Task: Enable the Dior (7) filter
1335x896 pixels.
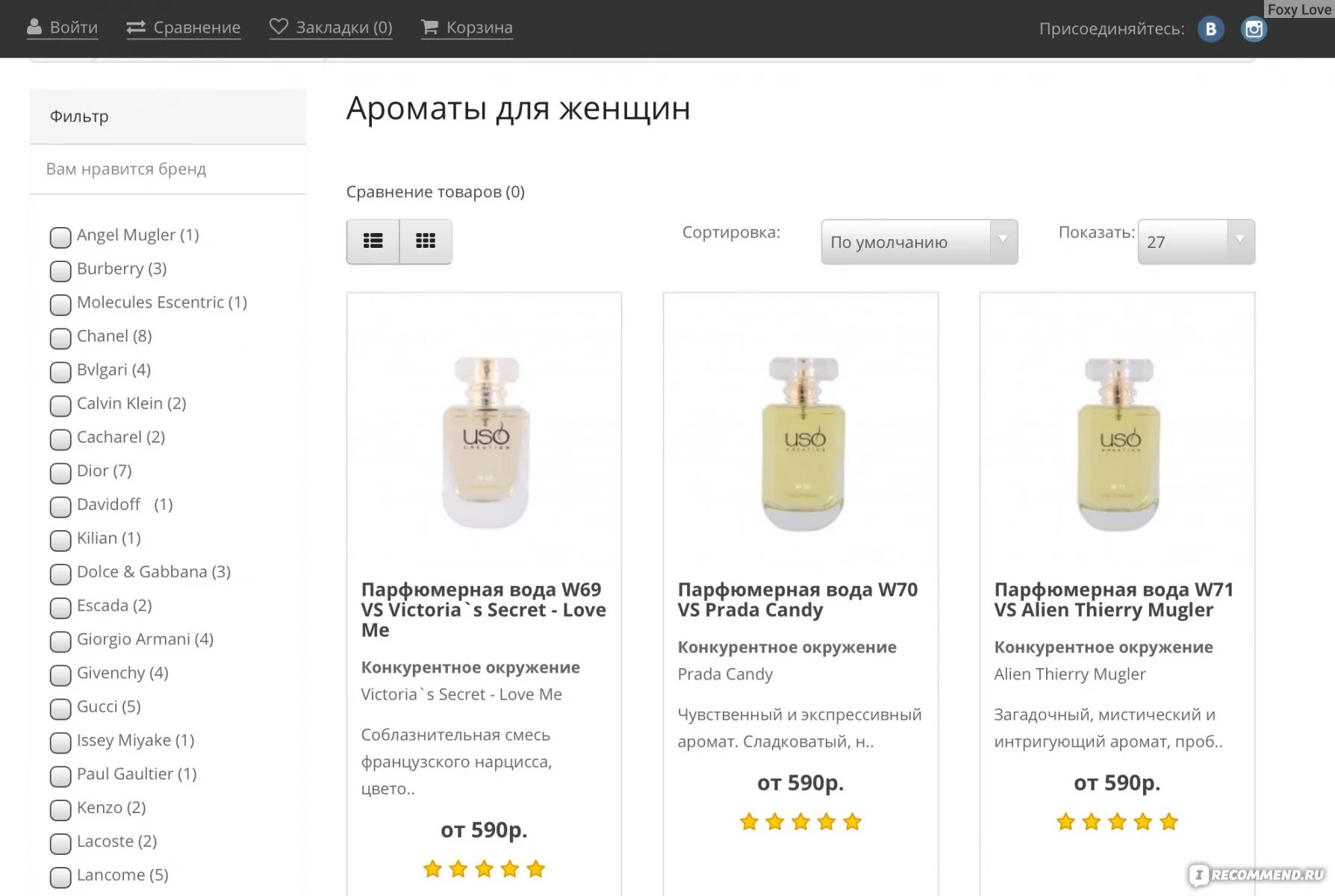Action: 60,473
